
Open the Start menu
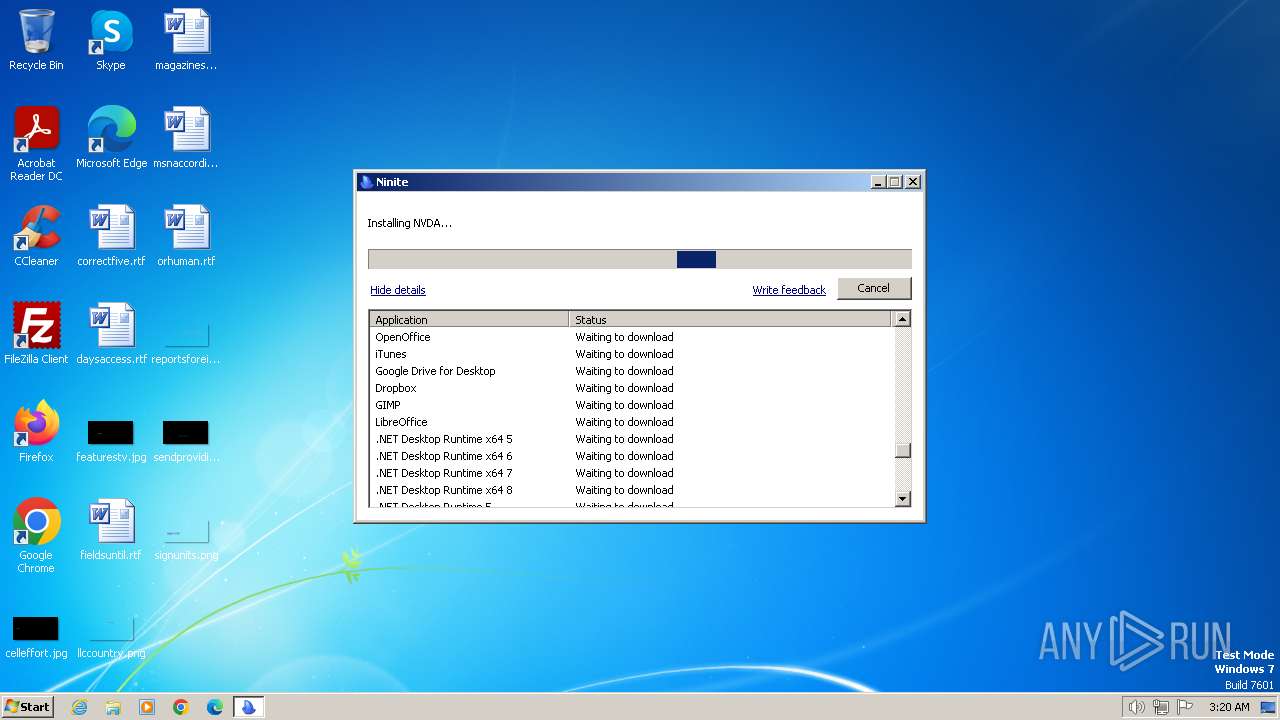(x=28, y=707)
